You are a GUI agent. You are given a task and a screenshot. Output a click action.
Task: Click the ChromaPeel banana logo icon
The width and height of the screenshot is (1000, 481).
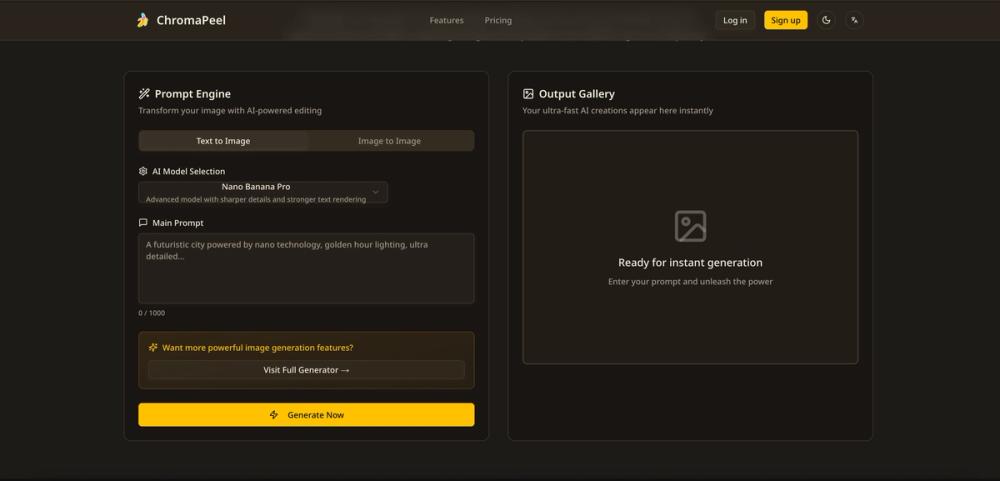[143, 20]
